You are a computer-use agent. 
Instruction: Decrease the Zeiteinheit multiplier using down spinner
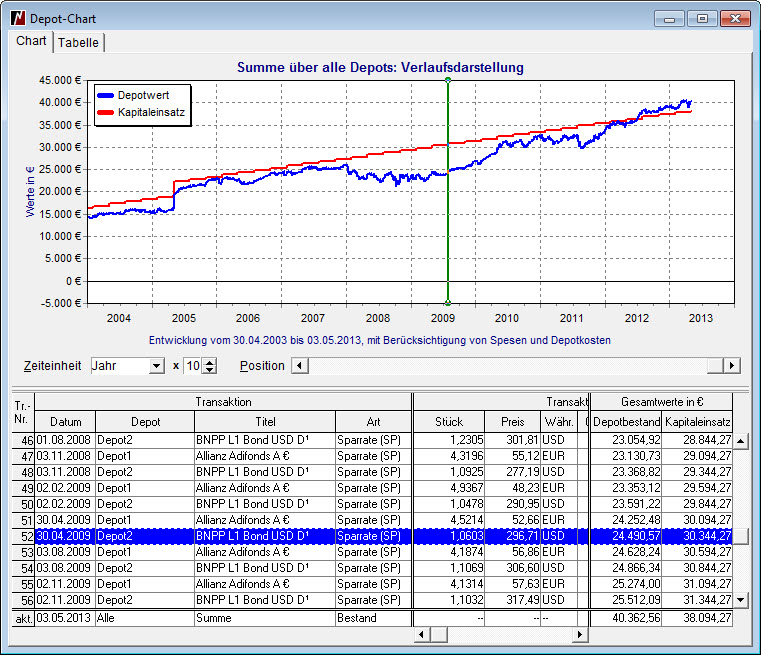(x=209, y=370)
